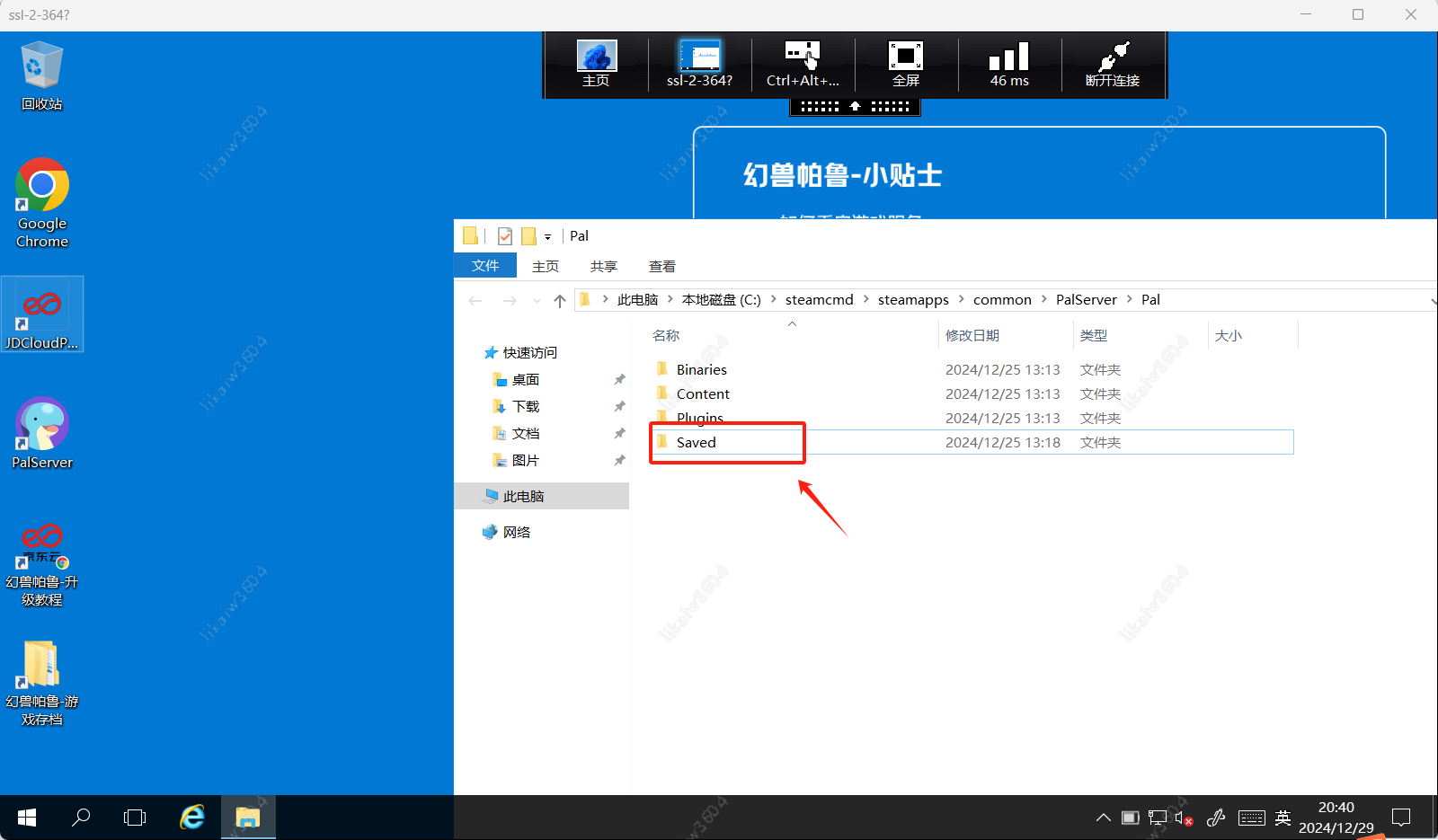Open the notification center icon
The height and width of the screenshot is (840, 1438).
pyautogui.click(x=1401, y=818)
